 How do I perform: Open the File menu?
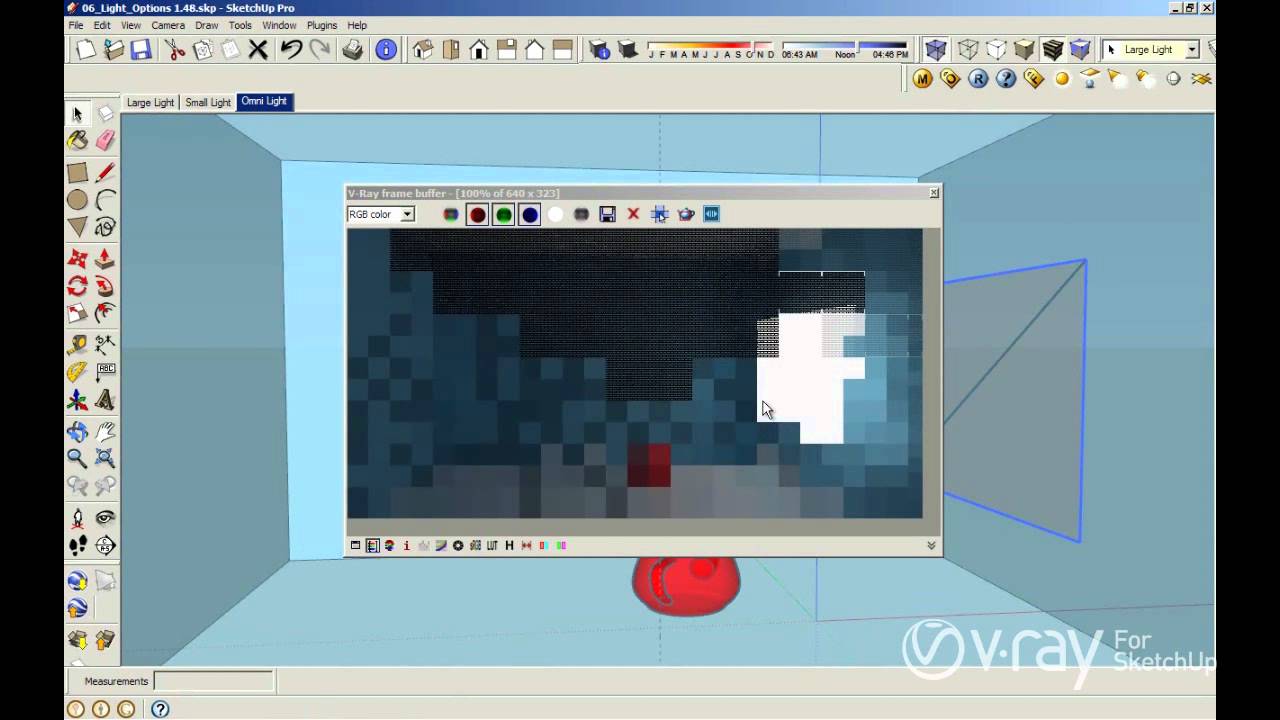pyautogui.click(x=76, y=25)
